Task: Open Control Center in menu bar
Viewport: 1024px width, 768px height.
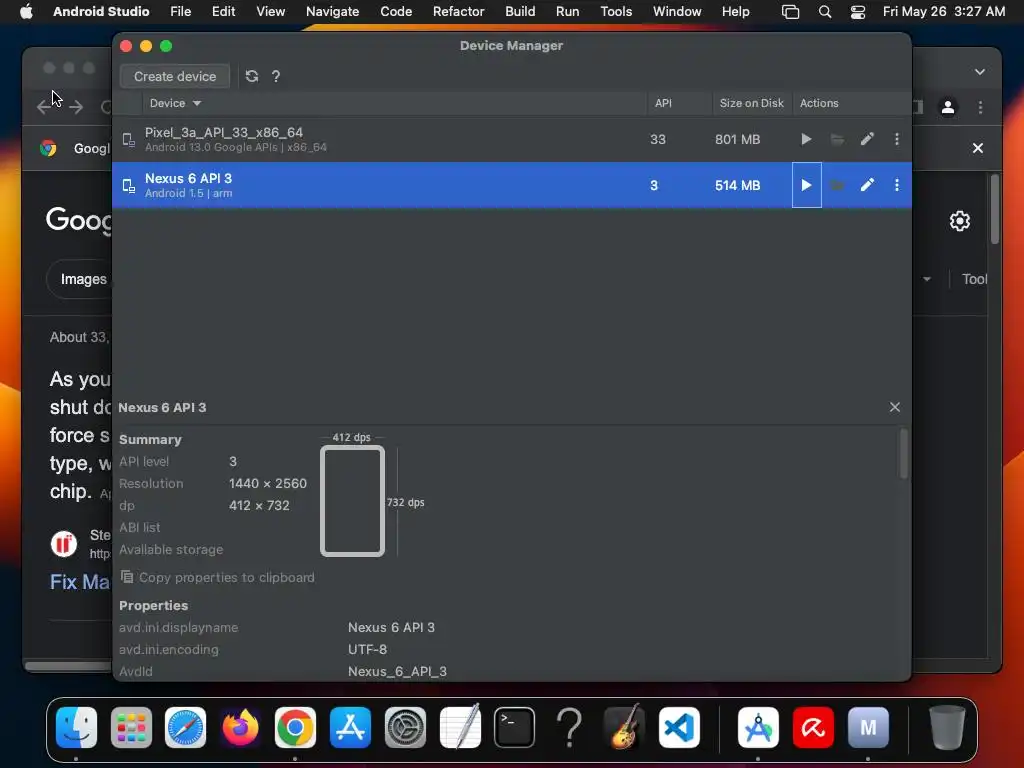Action: 857,12
